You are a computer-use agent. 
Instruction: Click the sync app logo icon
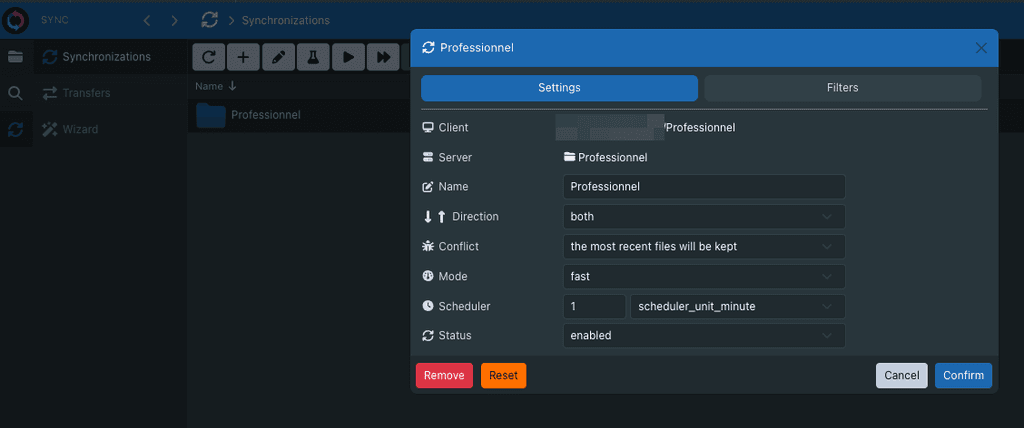pos(16,20)
